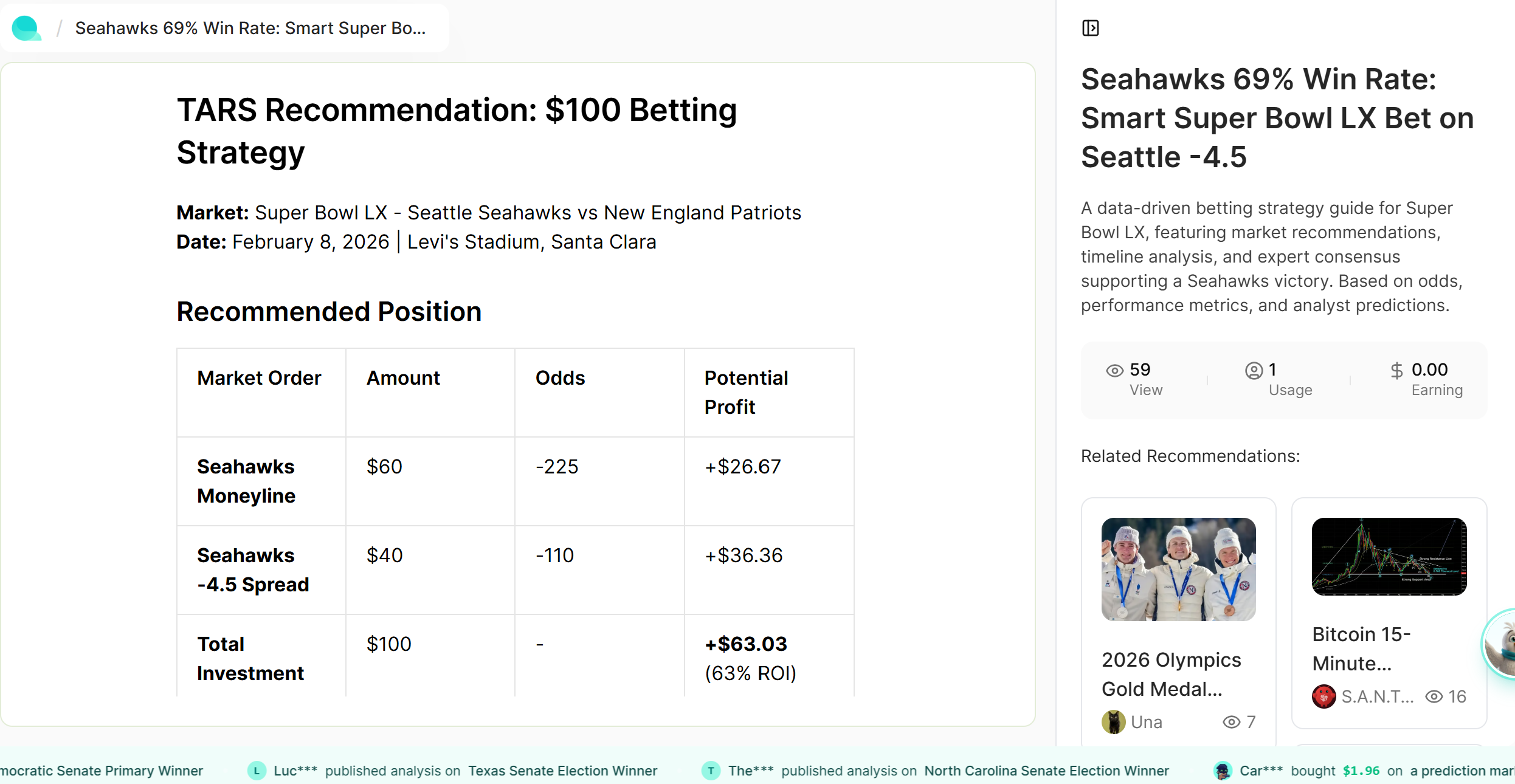1515x784 pixels.
Task: Click the usage person icon
Action: pos(1254,371)
